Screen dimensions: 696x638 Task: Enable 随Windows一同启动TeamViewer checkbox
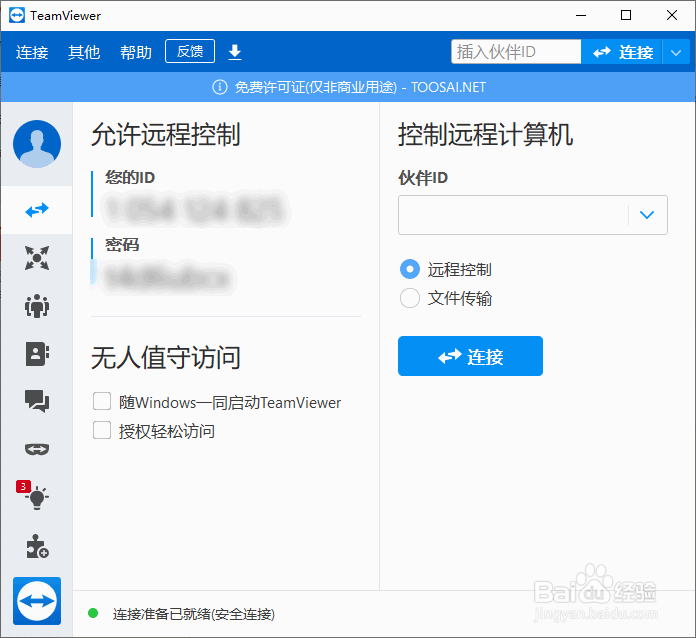(102, 401)
